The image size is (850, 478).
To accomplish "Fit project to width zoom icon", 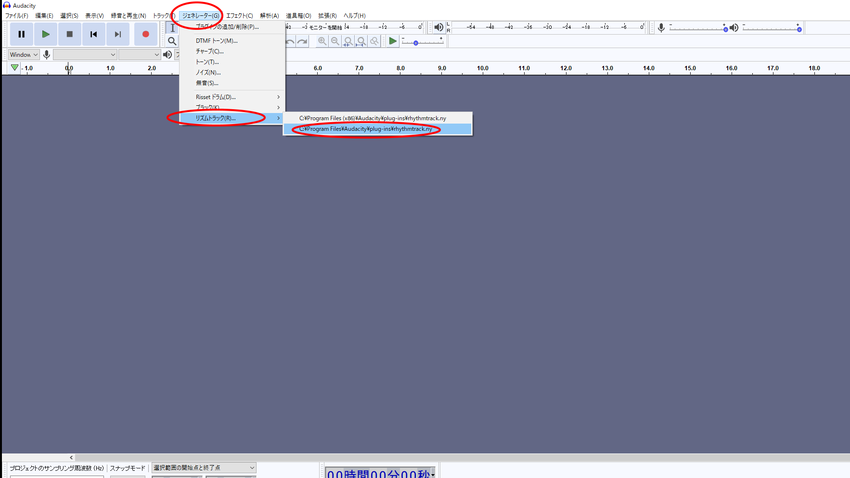I will click(361, 41).
